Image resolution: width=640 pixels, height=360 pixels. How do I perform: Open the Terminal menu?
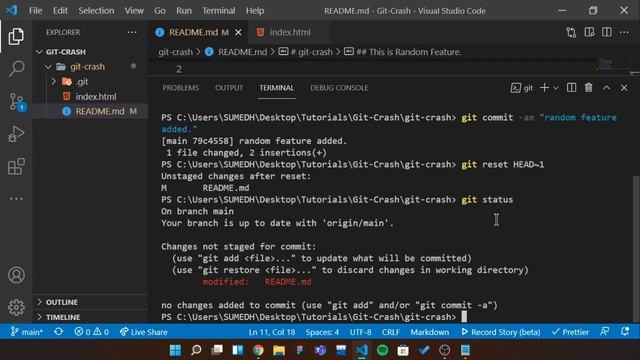coord(218,11)
